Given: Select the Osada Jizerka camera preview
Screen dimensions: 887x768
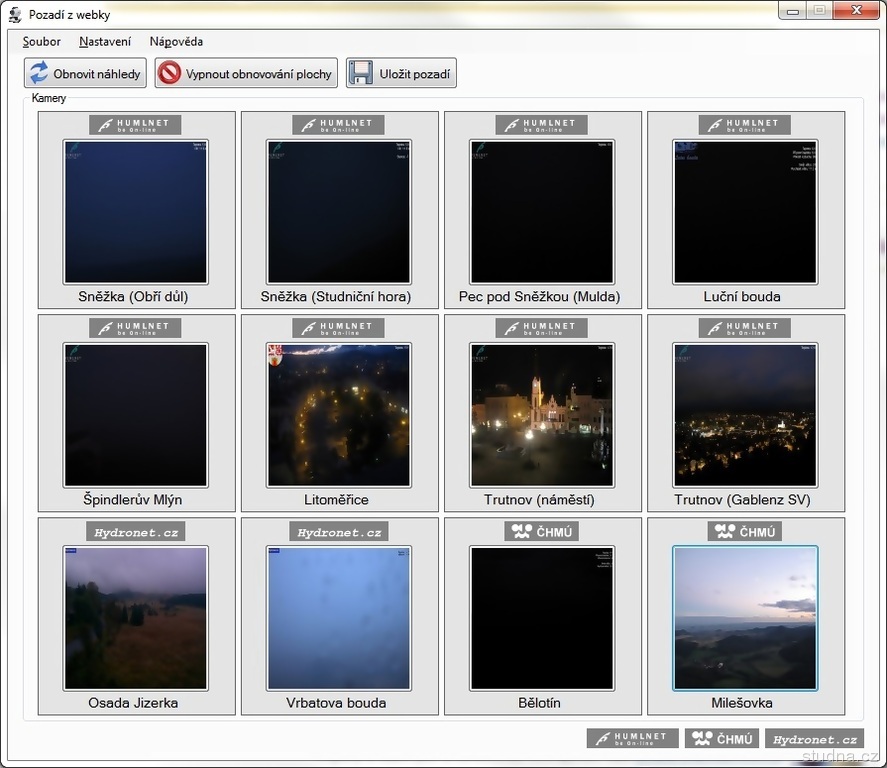Looking at the screenshot, I should 136,618.
